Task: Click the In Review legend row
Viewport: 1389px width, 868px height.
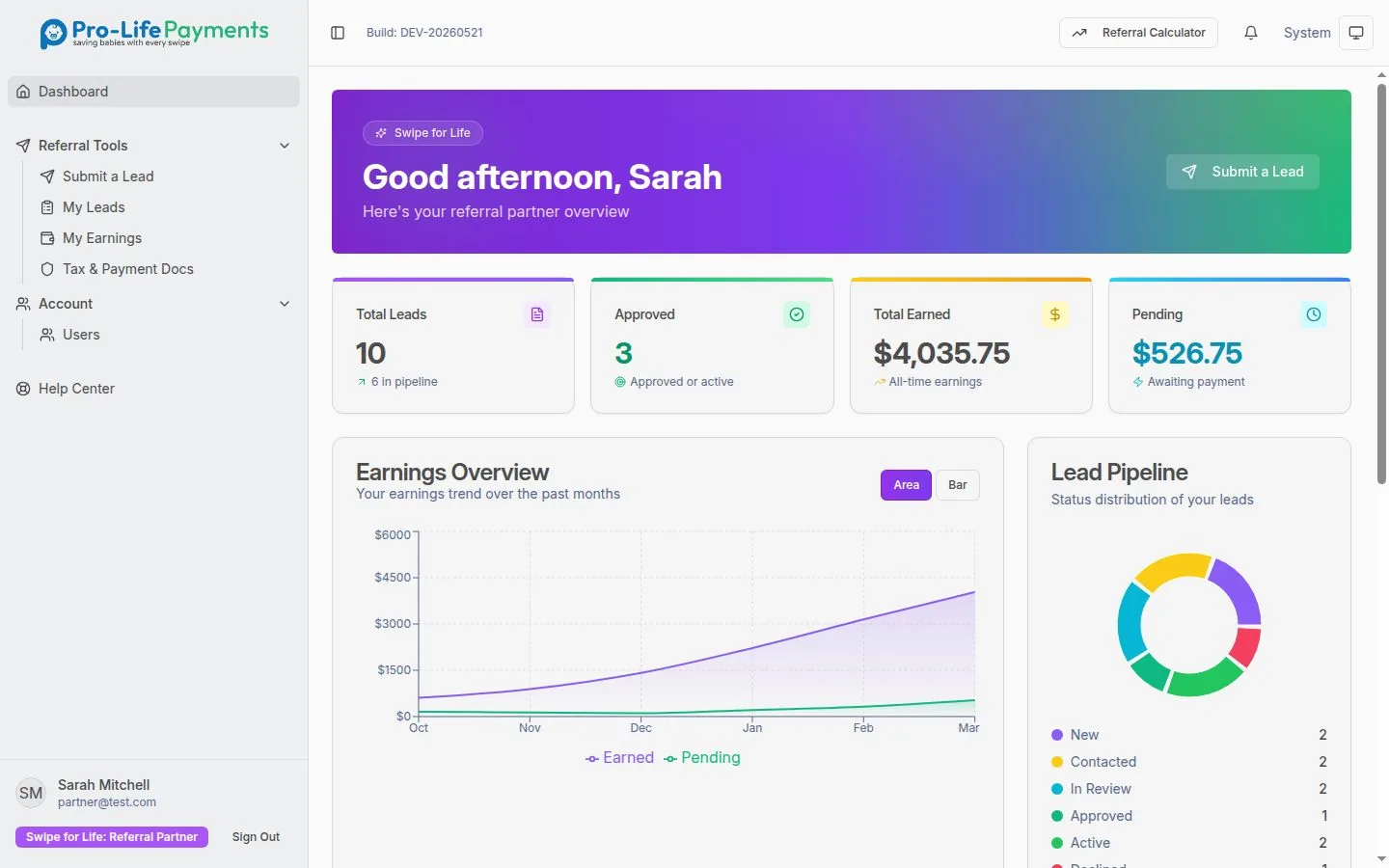Action: pyautogui.click(x=1189, y=789)
